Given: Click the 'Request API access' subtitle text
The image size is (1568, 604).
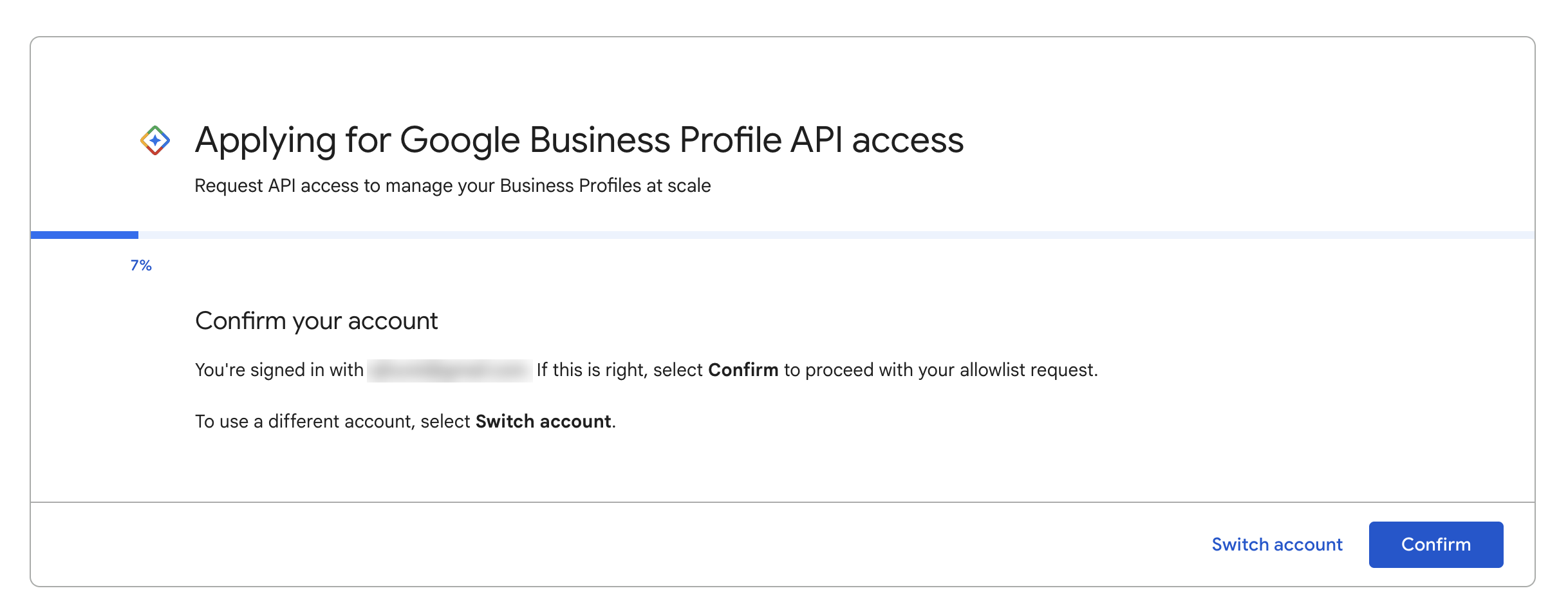Looking at the screenshot, I should click(452, 185).
